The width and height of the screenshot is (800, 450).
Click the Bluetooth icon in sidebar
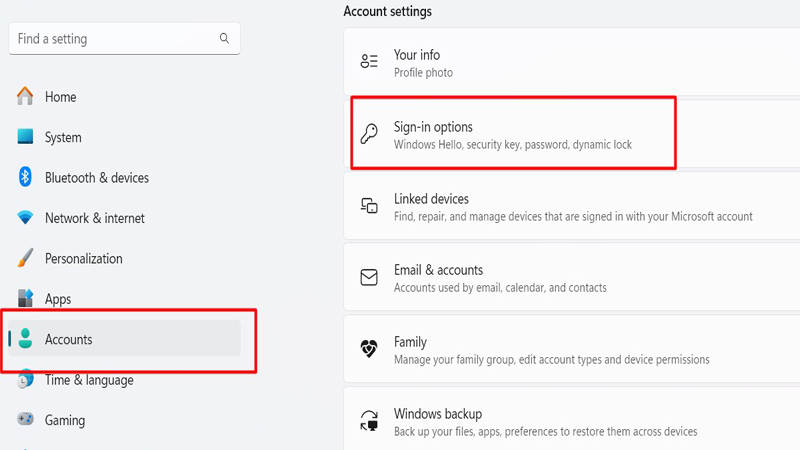[25, 177]
